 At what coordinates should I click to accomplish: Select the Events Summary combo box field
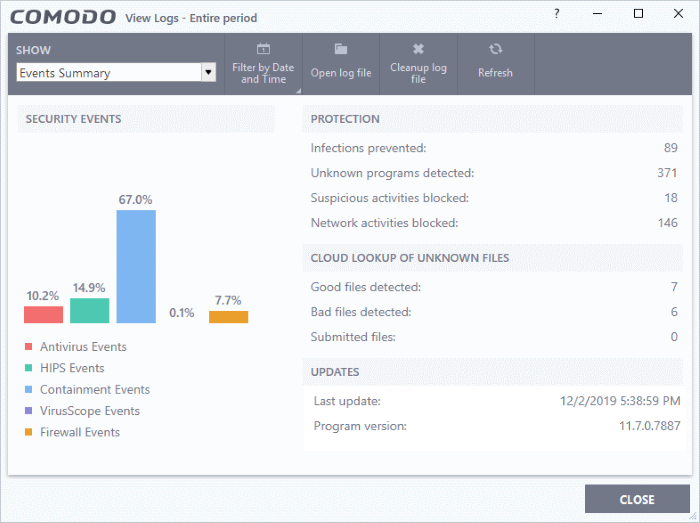pyautogui.click(x=116, y=72)
